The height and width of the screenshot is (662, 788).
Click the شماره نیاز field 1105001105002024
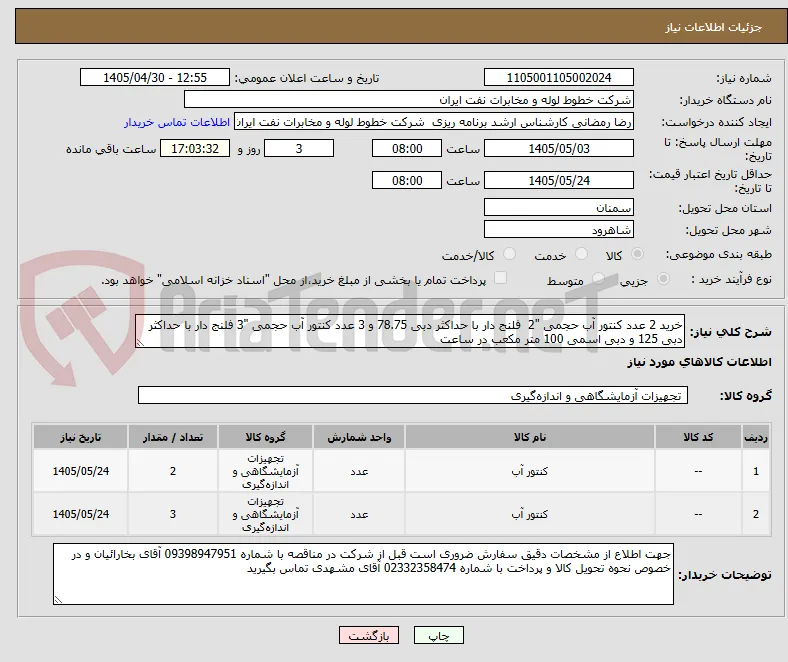(559, 77)
